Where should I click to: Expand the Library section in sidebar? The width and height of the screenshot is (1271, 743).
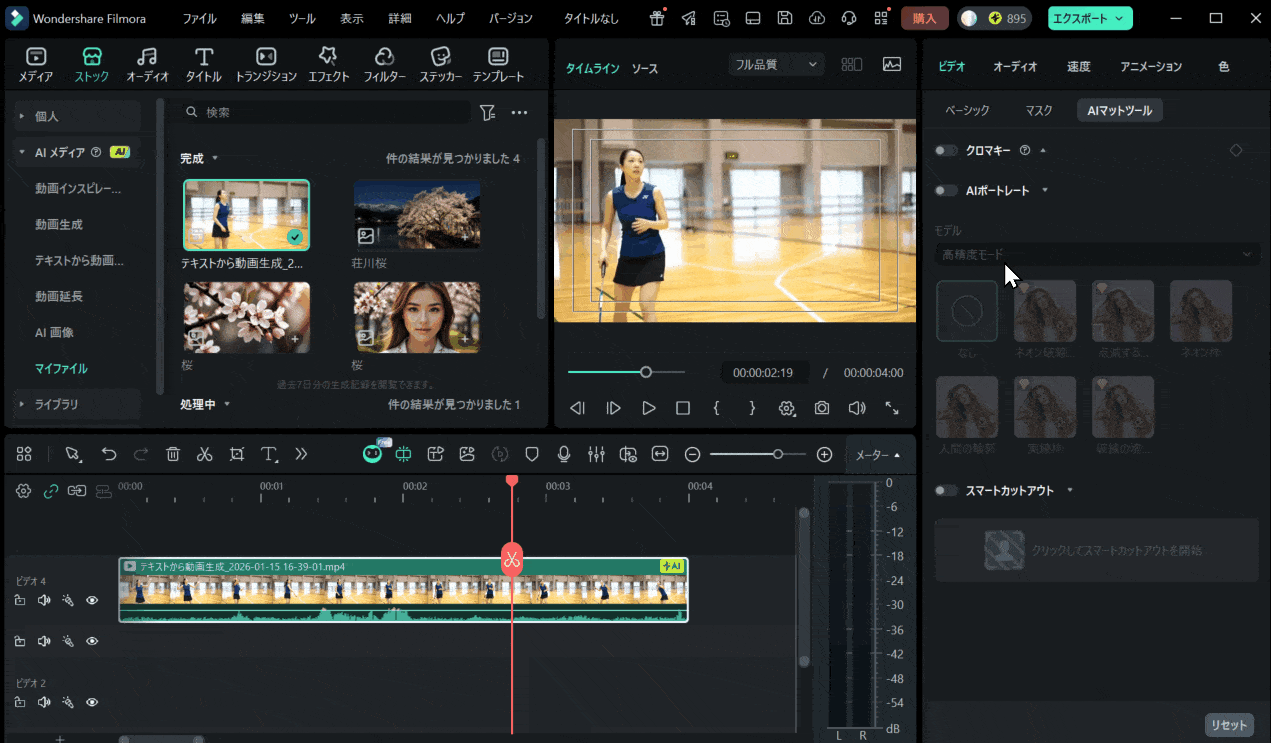point(56,404)
